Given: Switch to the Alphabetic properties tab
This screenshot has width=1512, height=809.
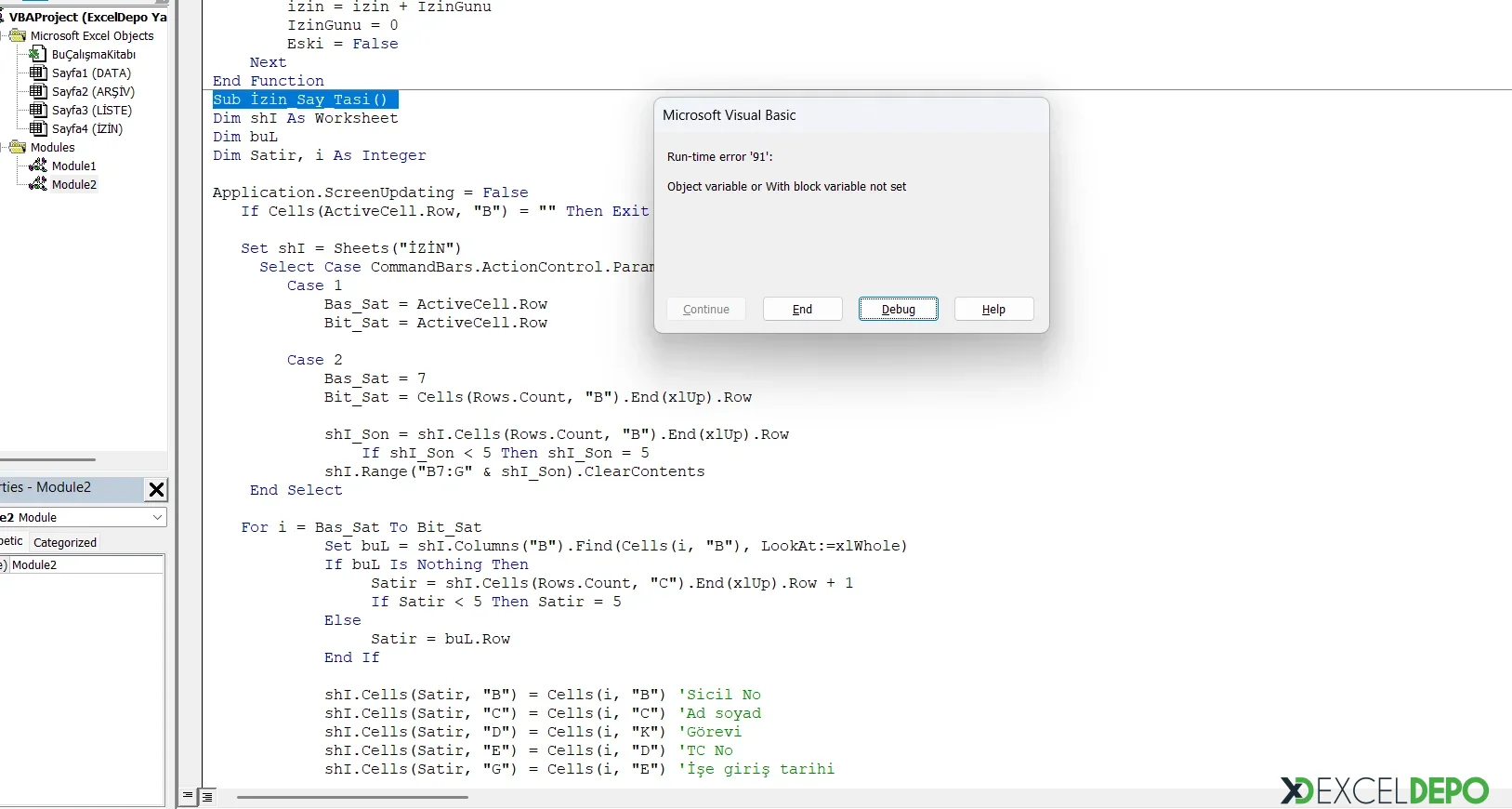Looking at the screenshot, I should pyautogui.click(x=11, y=541).
